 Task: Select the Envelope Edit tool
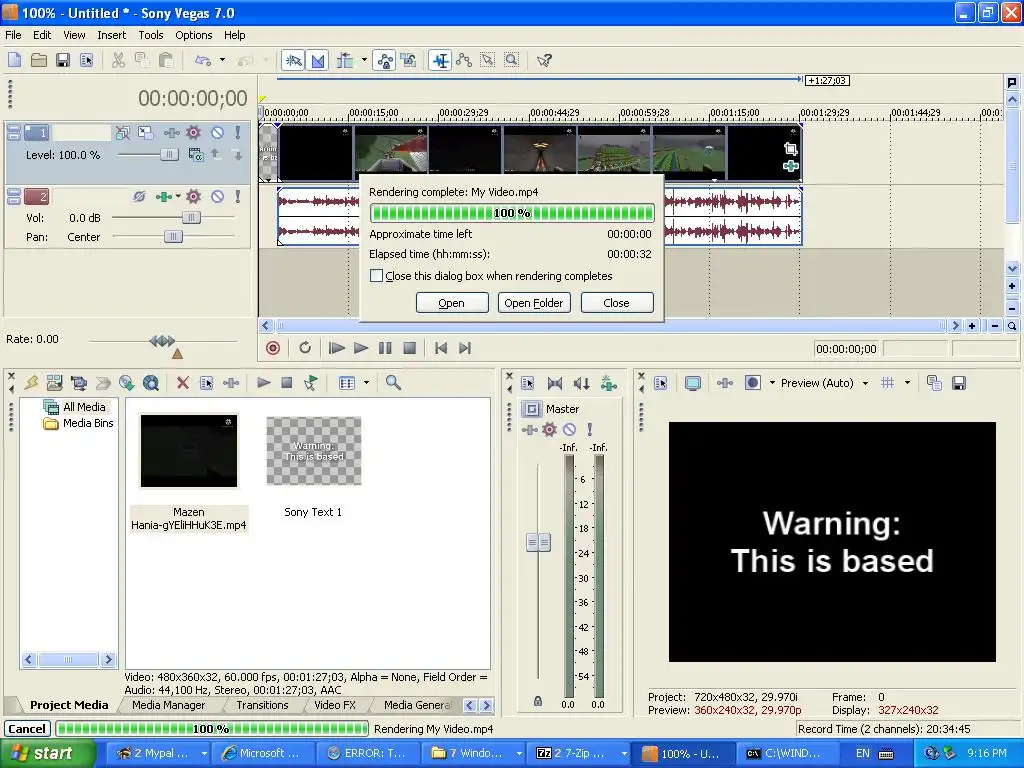click(x=464, y=61)
